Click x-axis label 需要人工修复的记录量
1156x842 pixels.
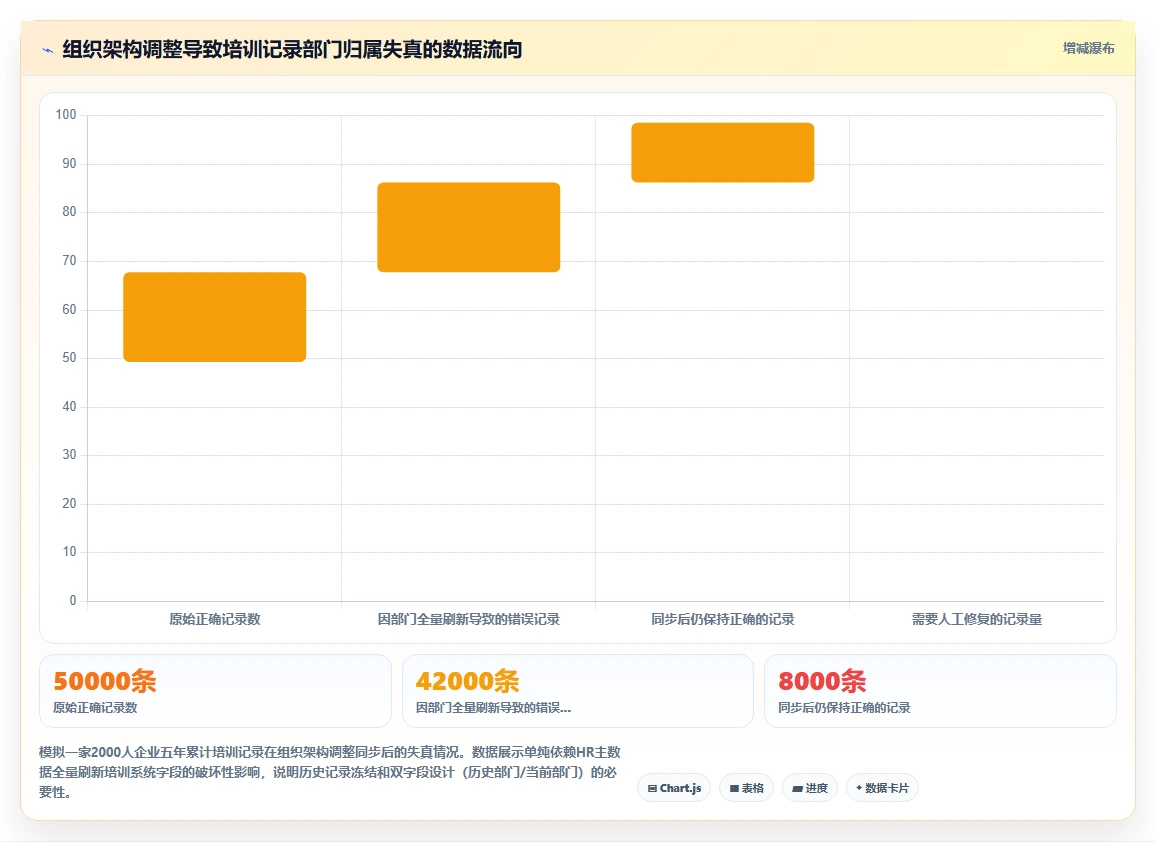pyautogui.click(x=977, y=619)
